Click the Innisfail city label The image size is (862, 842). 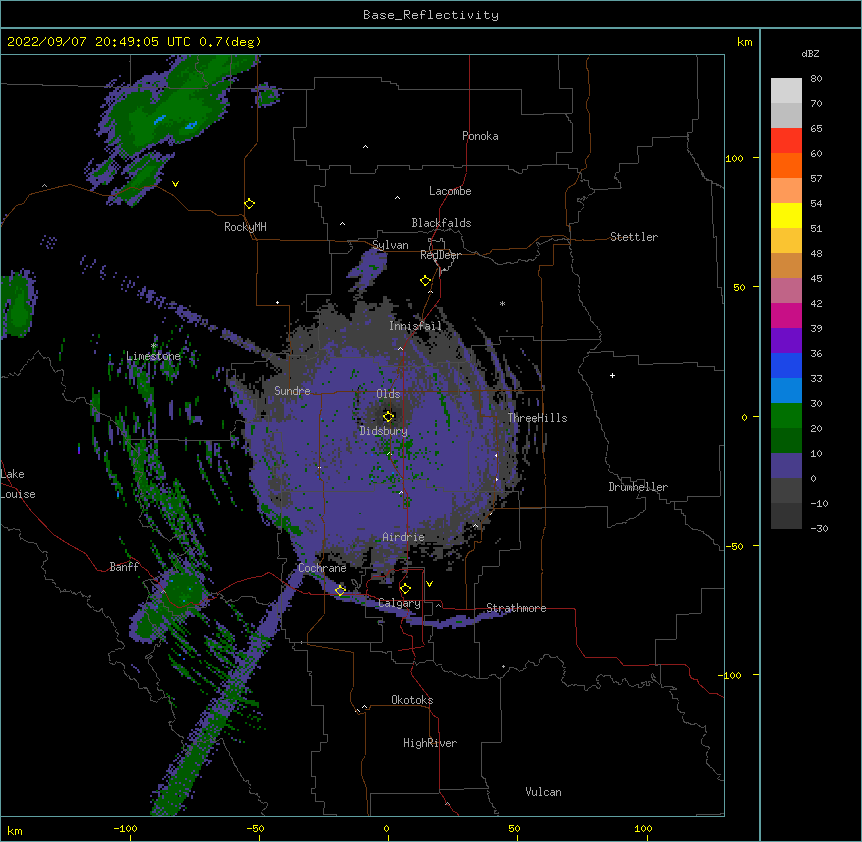tap(415, 326)
